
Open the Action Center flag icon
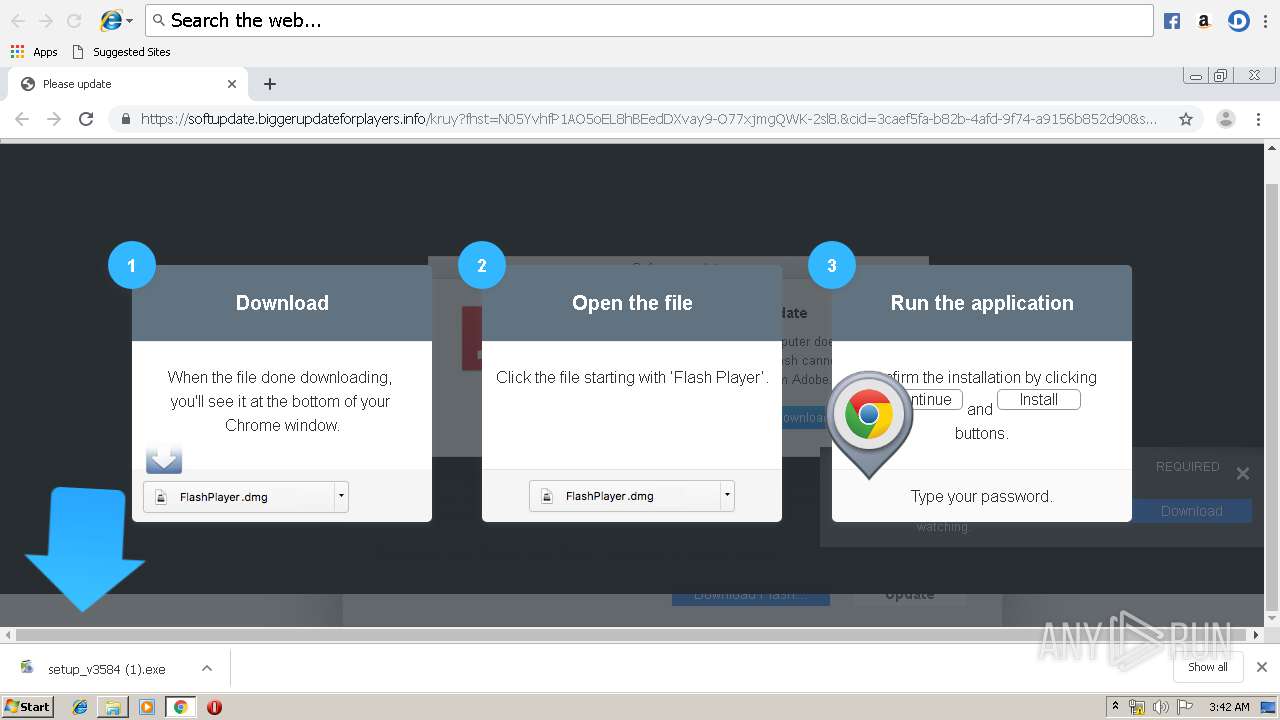coord(1184,707)
